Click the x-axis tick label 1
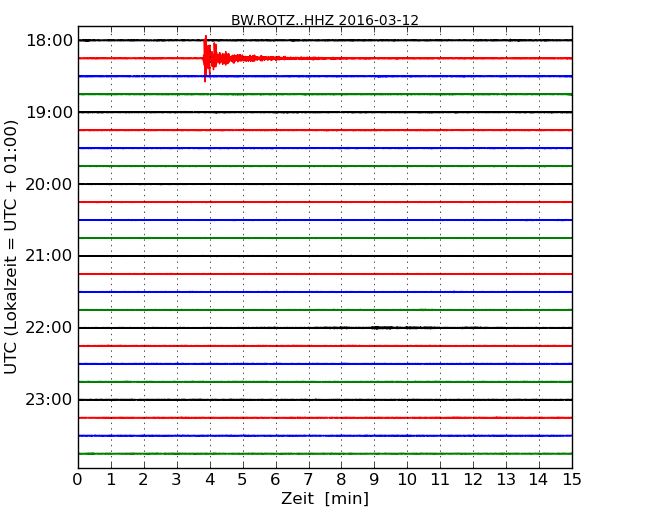This screenshot has height=520, width=650. (x=111, y=479)
